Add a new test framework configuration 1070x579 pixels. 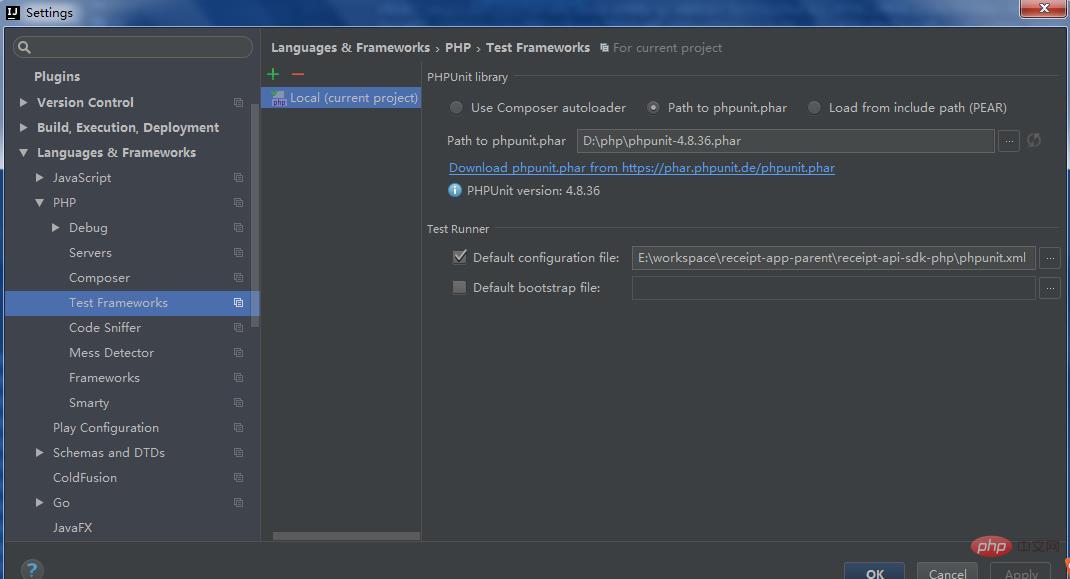pyautogui.click(x=273, y=74)
